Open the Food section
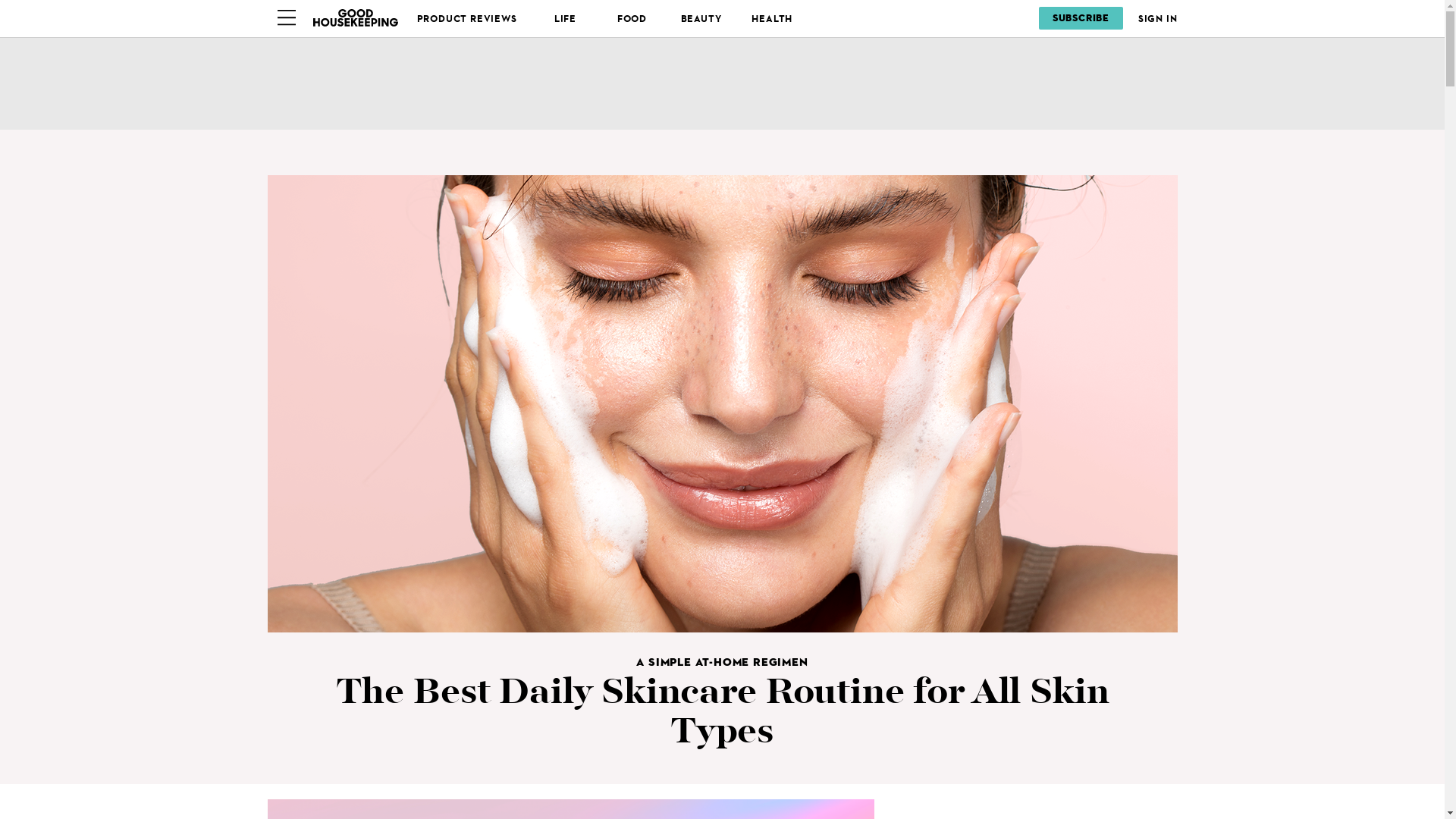 (632, 19)
